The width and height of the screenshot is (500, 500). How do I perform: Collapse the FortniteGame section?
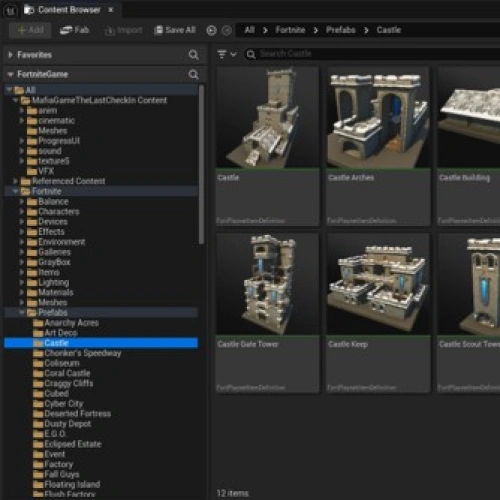(10, 74)
